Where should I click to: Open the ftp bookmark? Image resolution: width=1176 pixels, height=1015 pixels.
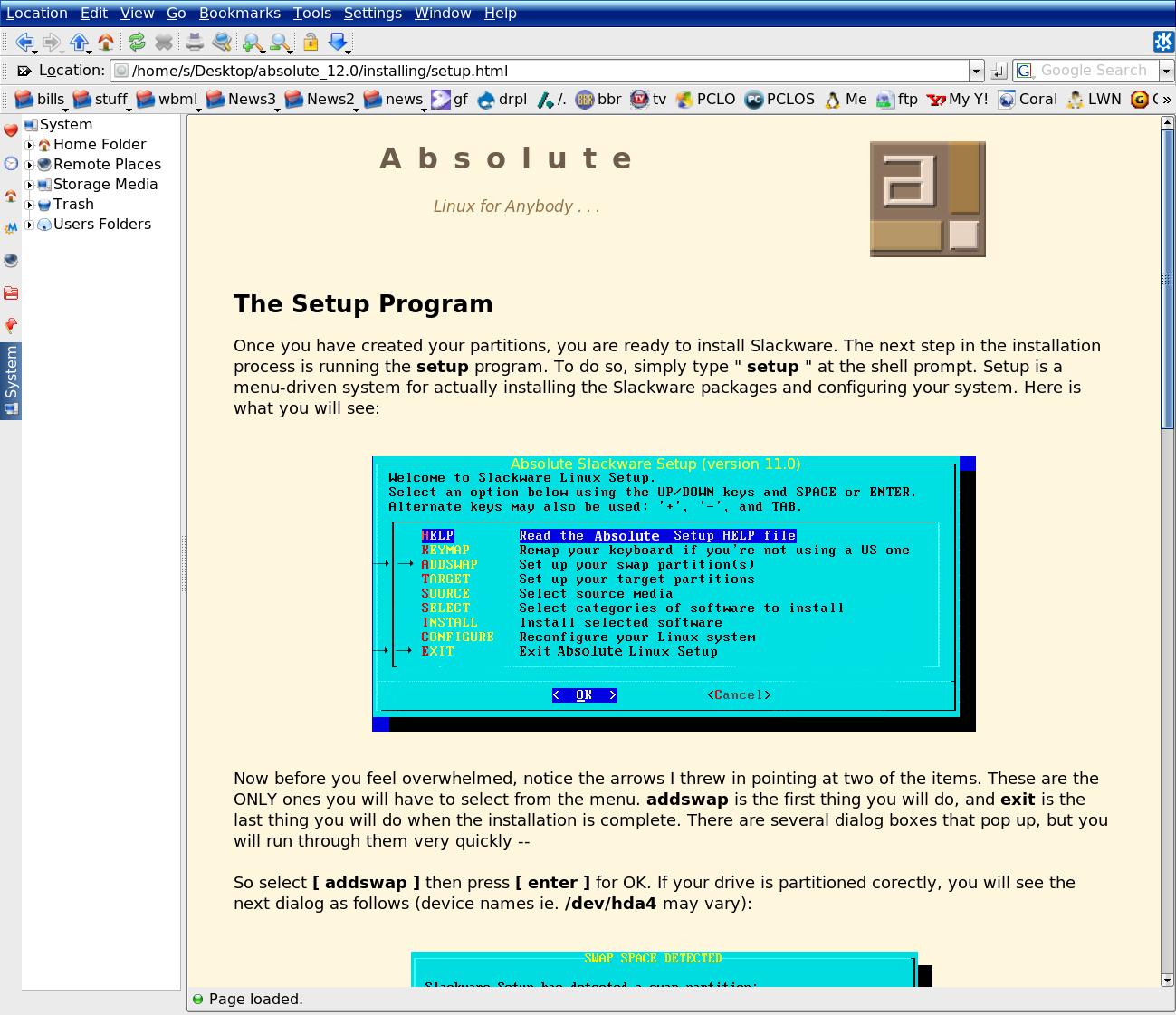tap(896, 100)
